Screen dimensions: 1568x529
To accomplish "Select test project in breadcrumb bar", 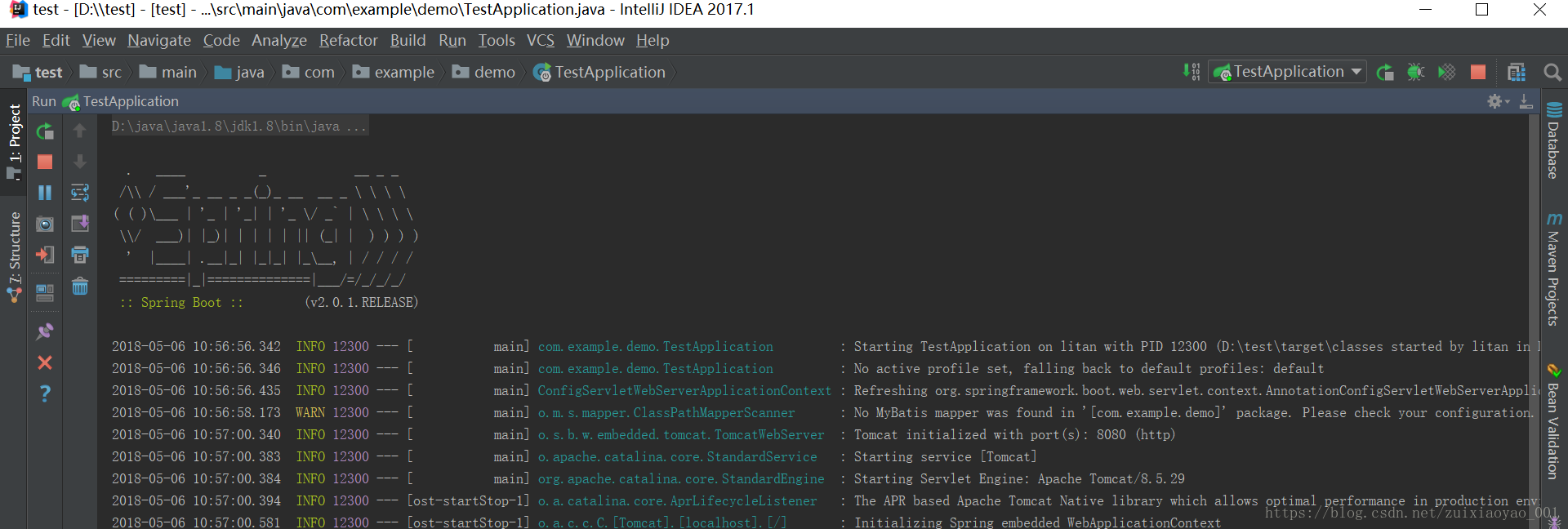I will (38, 73).
